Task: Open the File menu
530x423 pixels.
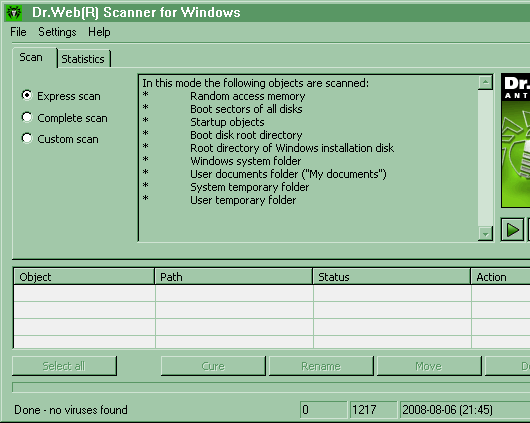Action: pyautogui.click(x=18, y=32)
